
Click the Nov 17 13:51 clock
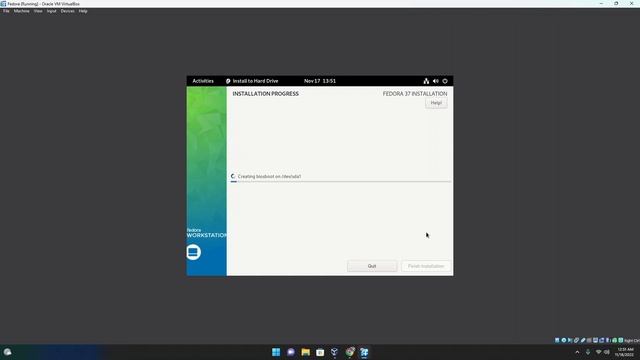click(x=320, y=81)
